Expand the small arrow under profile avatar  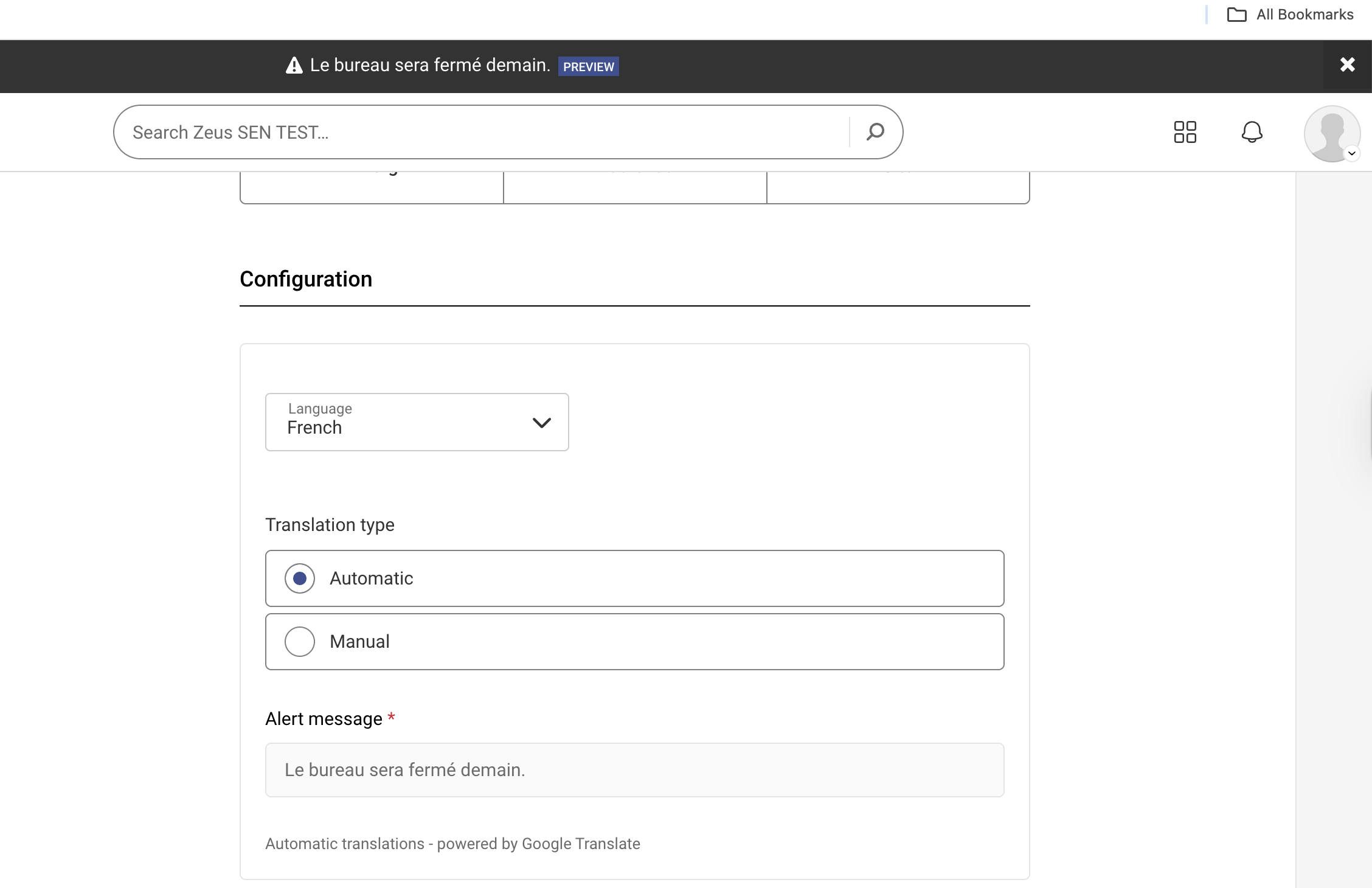(1351, 153)
